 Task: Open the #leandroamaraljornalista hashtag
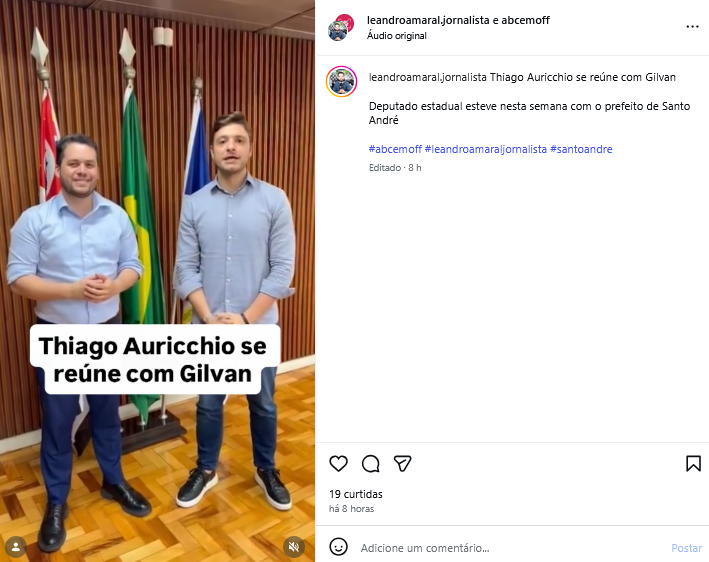click(486, 149)
